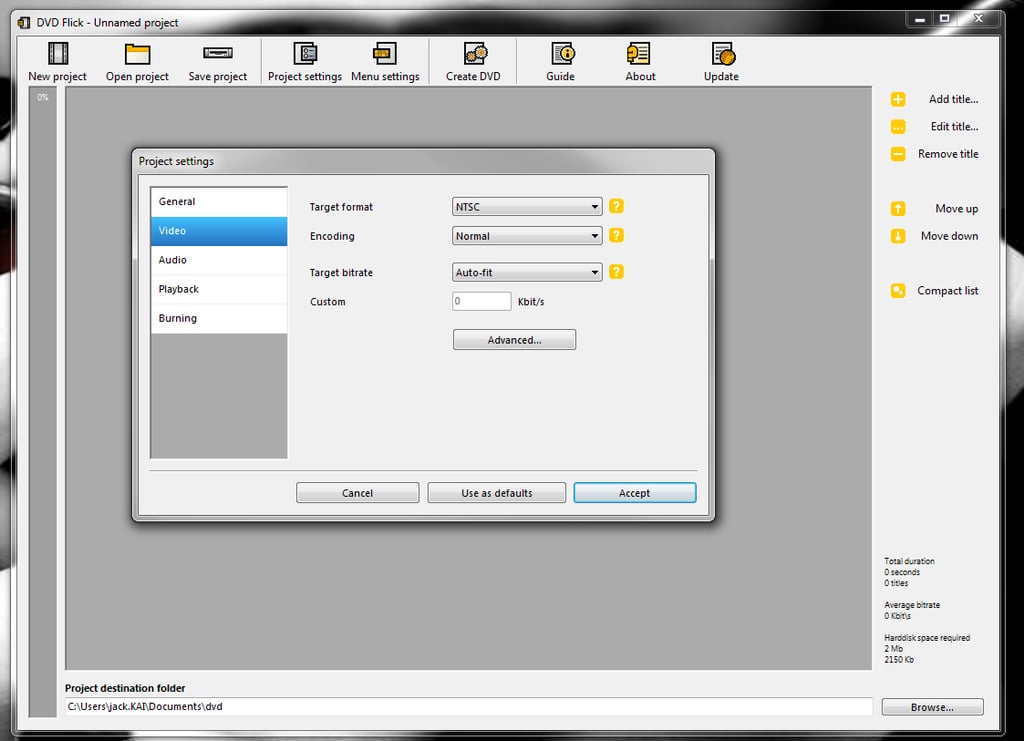Select the General settings tab
This screenshot has width=1024, height=741.
pos(219,202)
